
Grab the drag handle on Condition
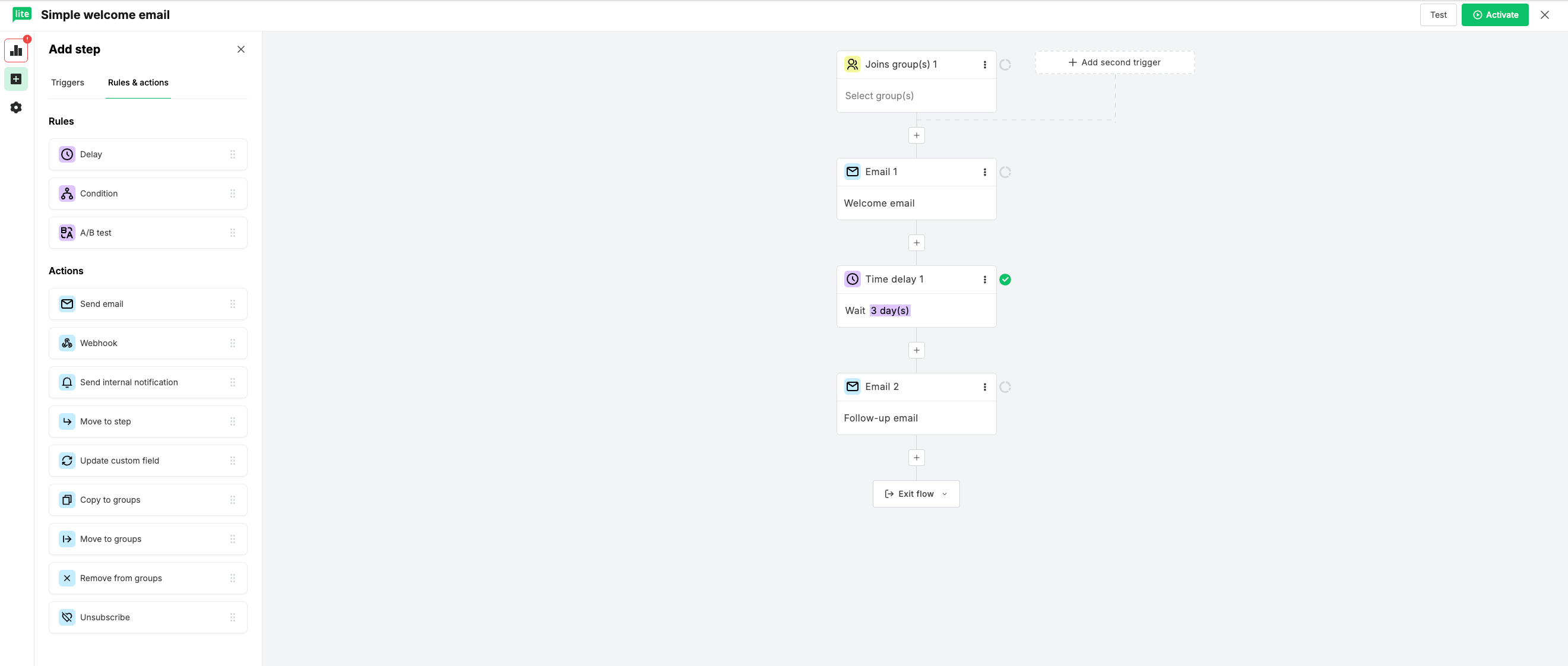click(233, 194)
